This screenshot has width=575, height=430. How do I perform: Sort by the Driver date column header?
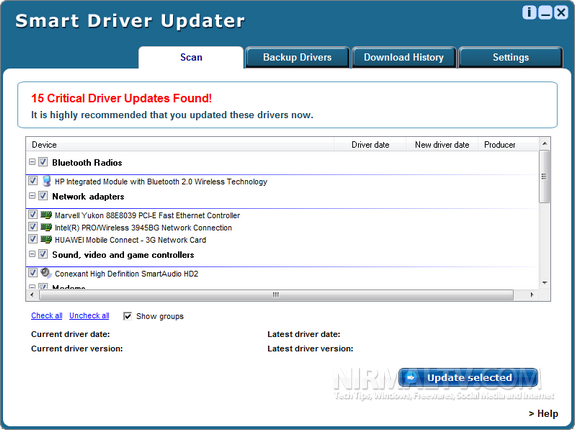370,145
